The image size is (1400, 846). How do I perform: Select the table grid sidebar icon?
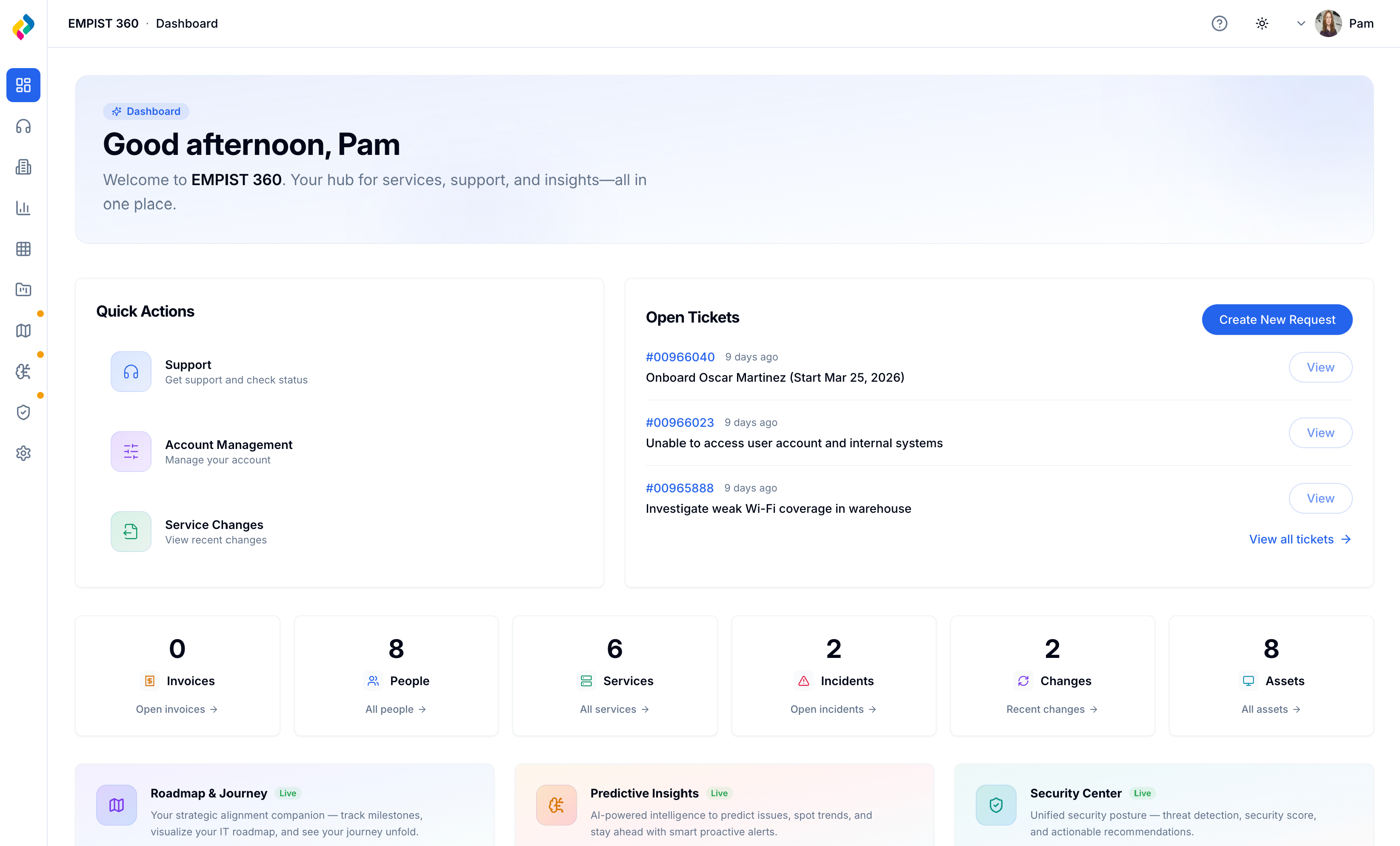(x=23, y=249)
